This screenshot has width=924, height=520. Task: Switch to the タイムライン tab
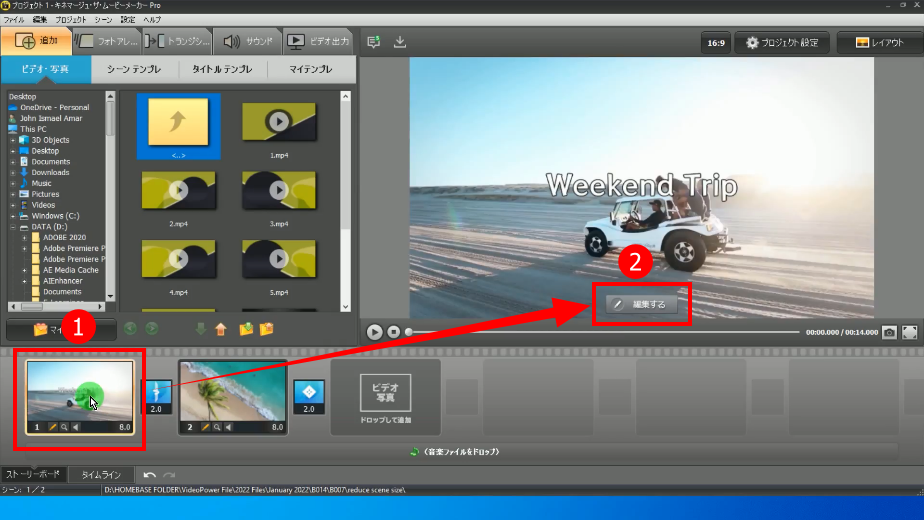coord(101,475)
